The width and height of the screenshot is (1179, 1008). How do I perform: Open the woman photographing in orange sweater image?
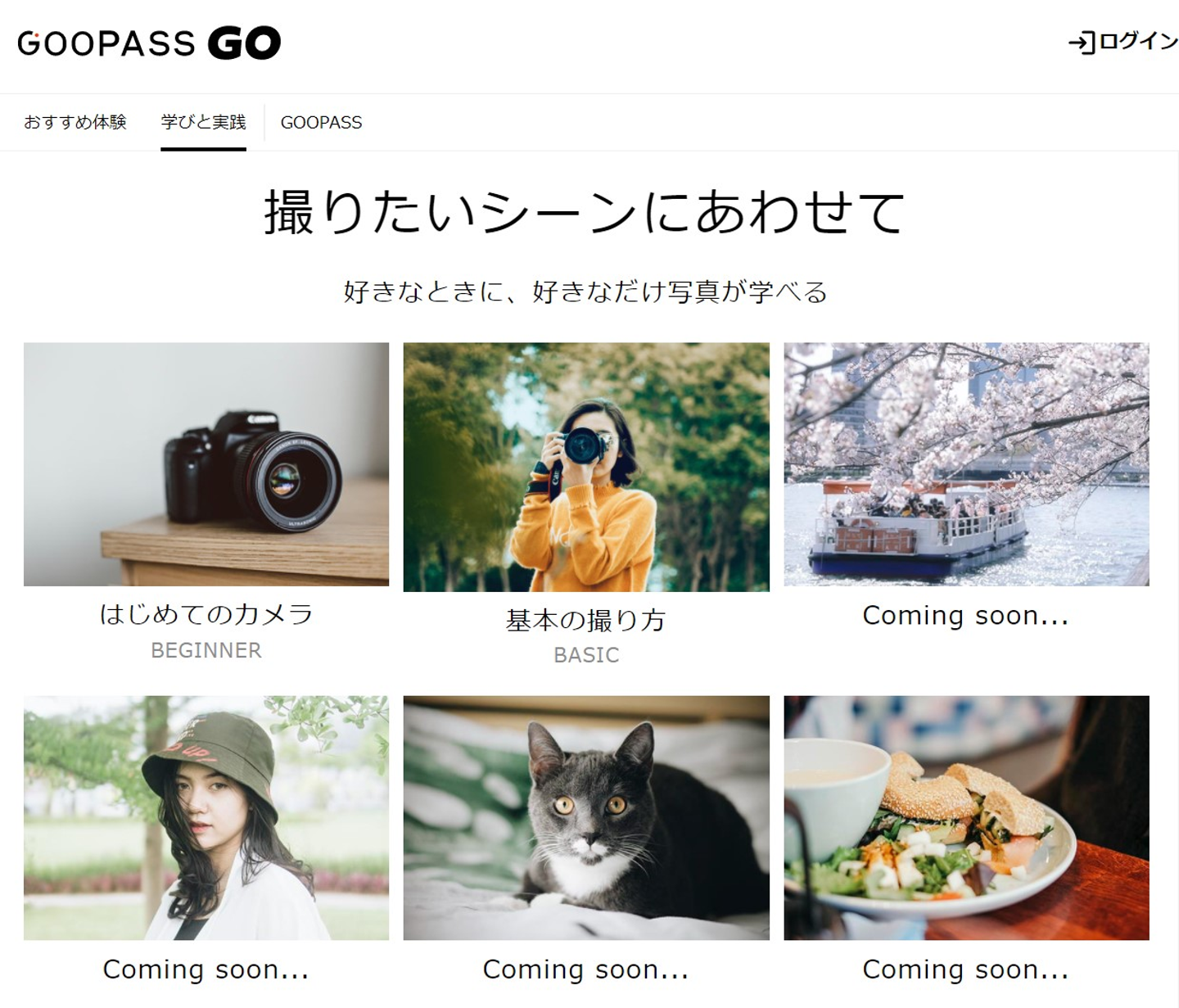pyautogui.click(x=586, y=468)
